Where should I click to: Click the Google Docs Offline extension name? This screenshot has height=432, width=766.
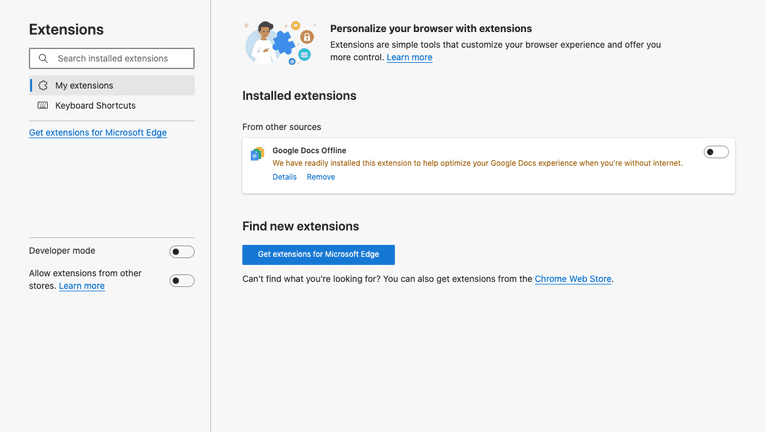click(309, 151)
